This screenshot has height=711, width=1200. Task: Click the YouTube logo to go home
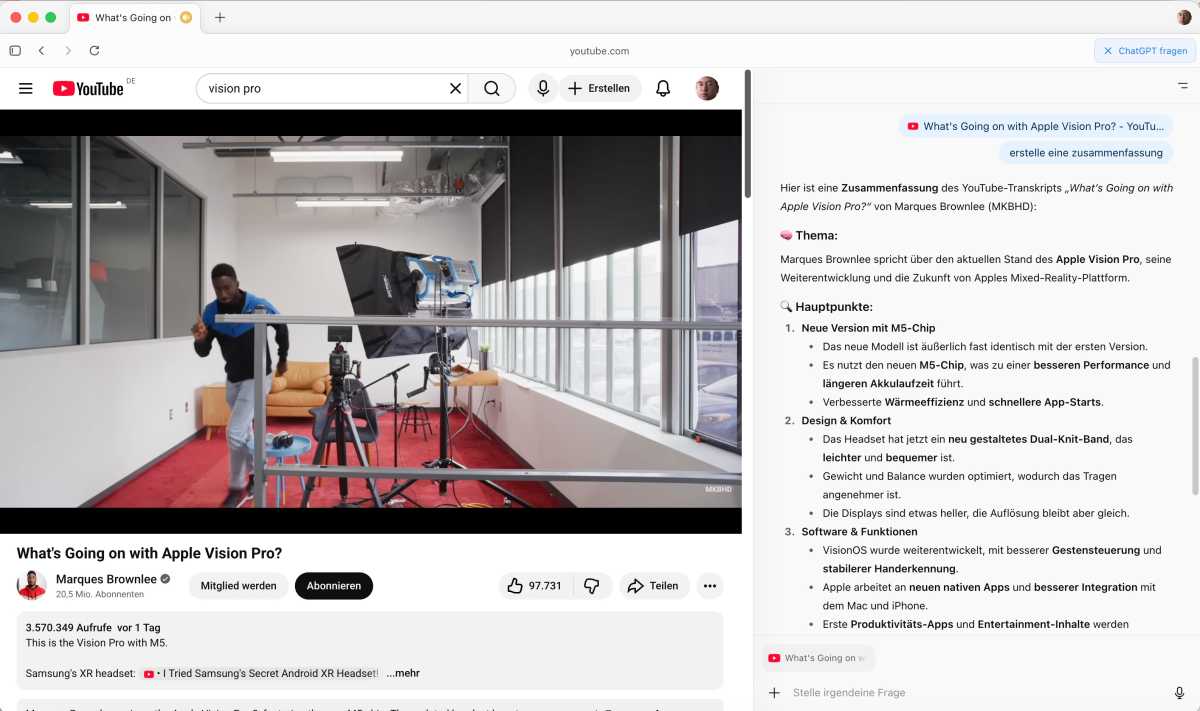(x=89, y=88)
